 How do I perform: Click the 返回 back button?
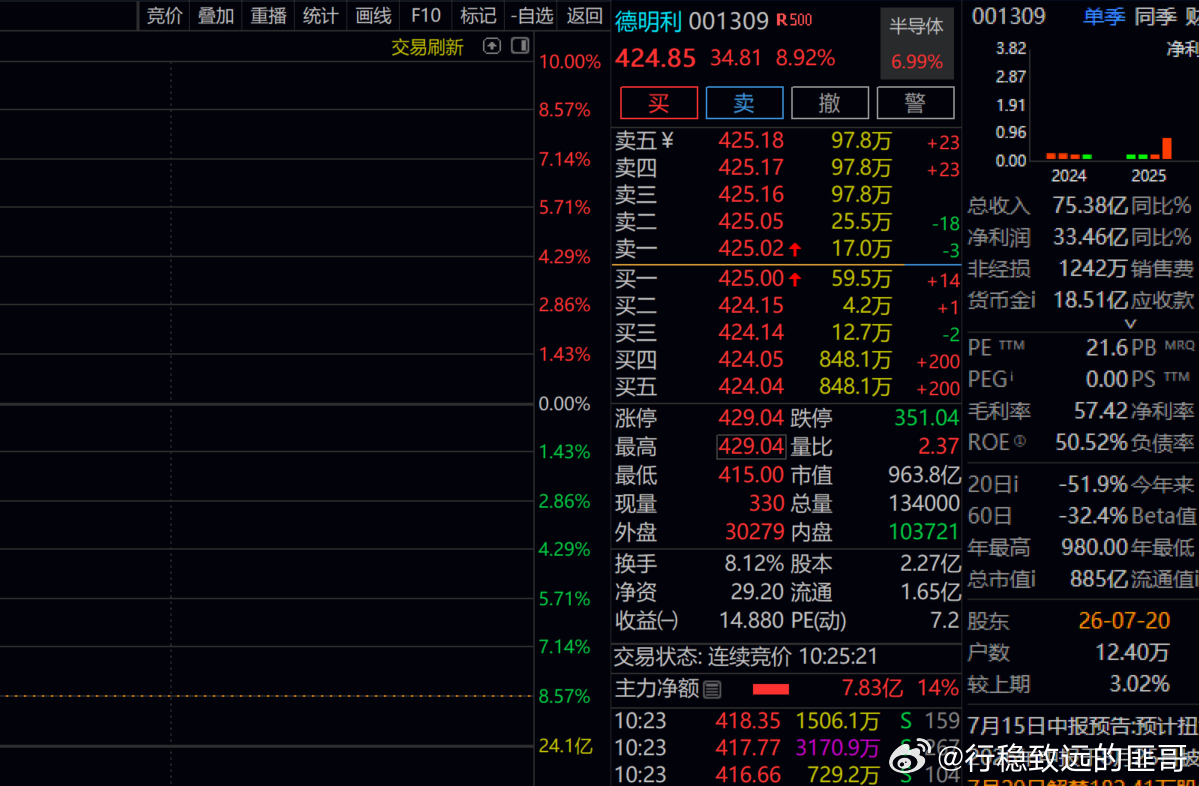(x=584, y=15)
